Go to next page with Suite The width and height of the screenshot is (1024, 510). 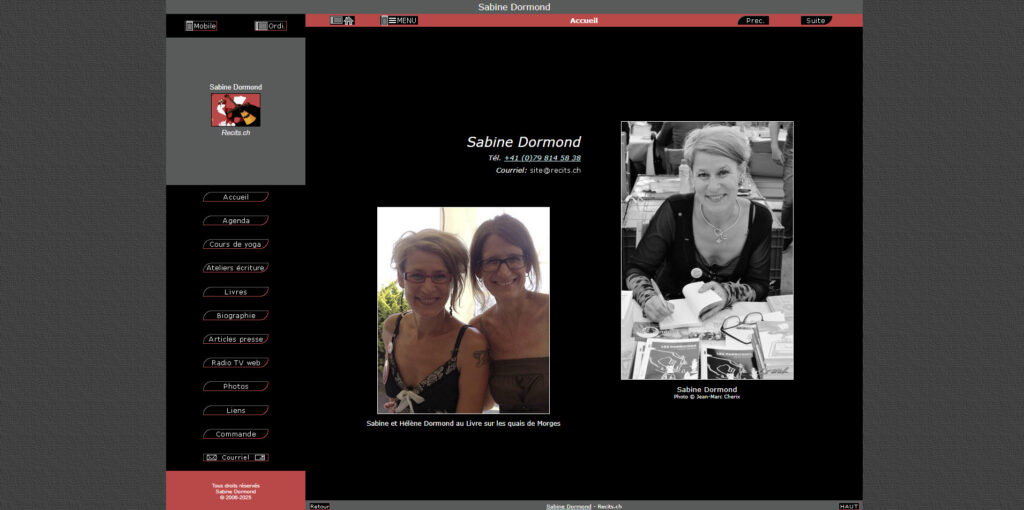[x=816, y=20]
